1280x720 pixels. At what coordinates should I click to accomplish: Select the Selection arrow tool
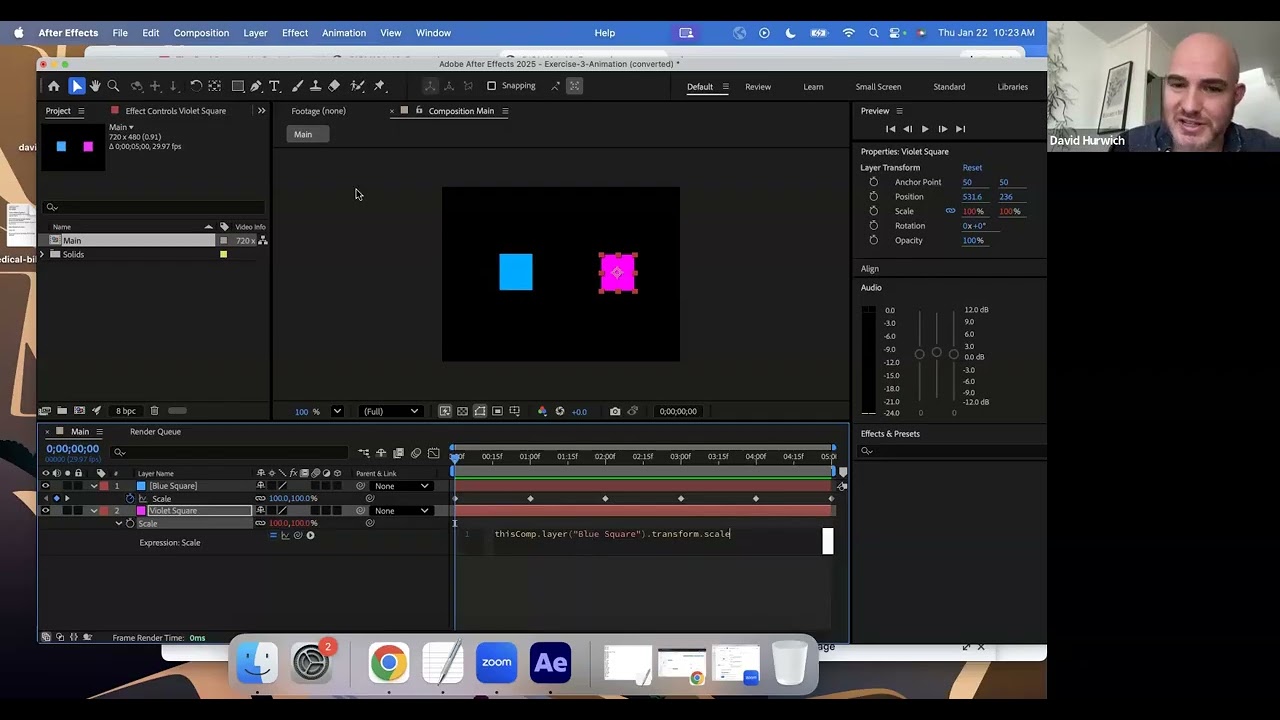click(77, 86)
